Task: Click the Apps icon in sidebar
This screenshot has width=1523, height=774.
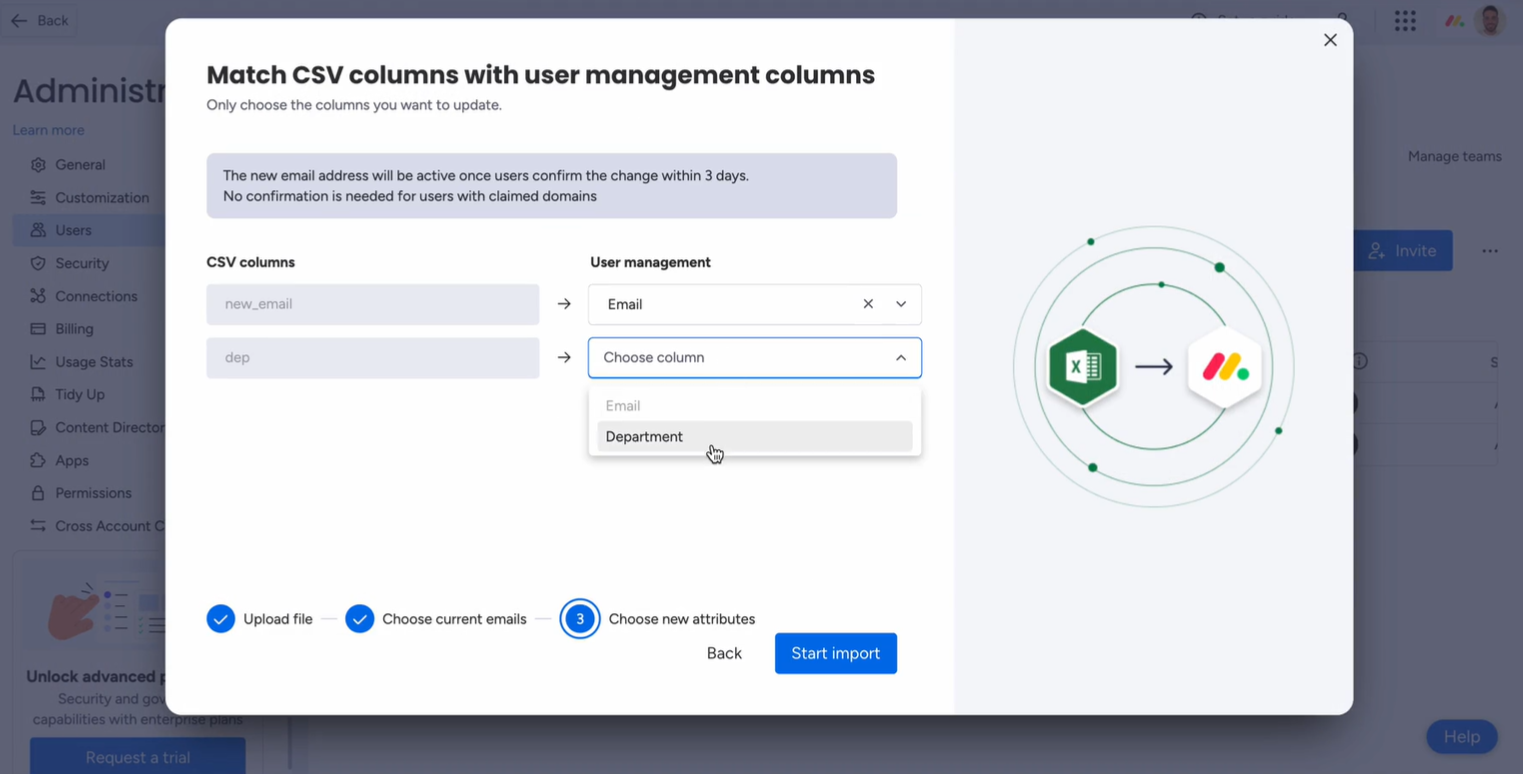Action: pyautogui.click(x=38, y=460)
